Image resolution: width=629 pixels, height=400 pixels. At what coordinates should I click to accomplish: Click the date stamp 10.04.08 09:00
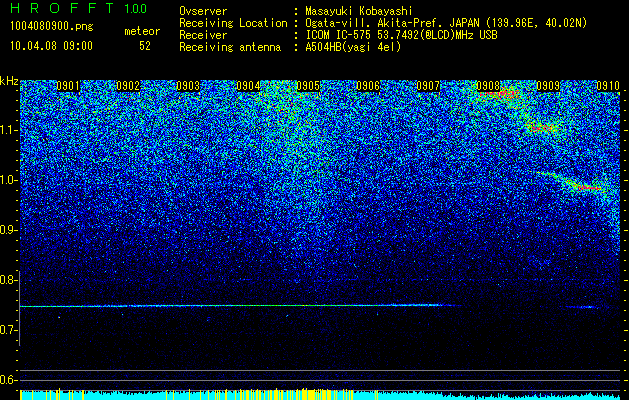click(51, 46)
